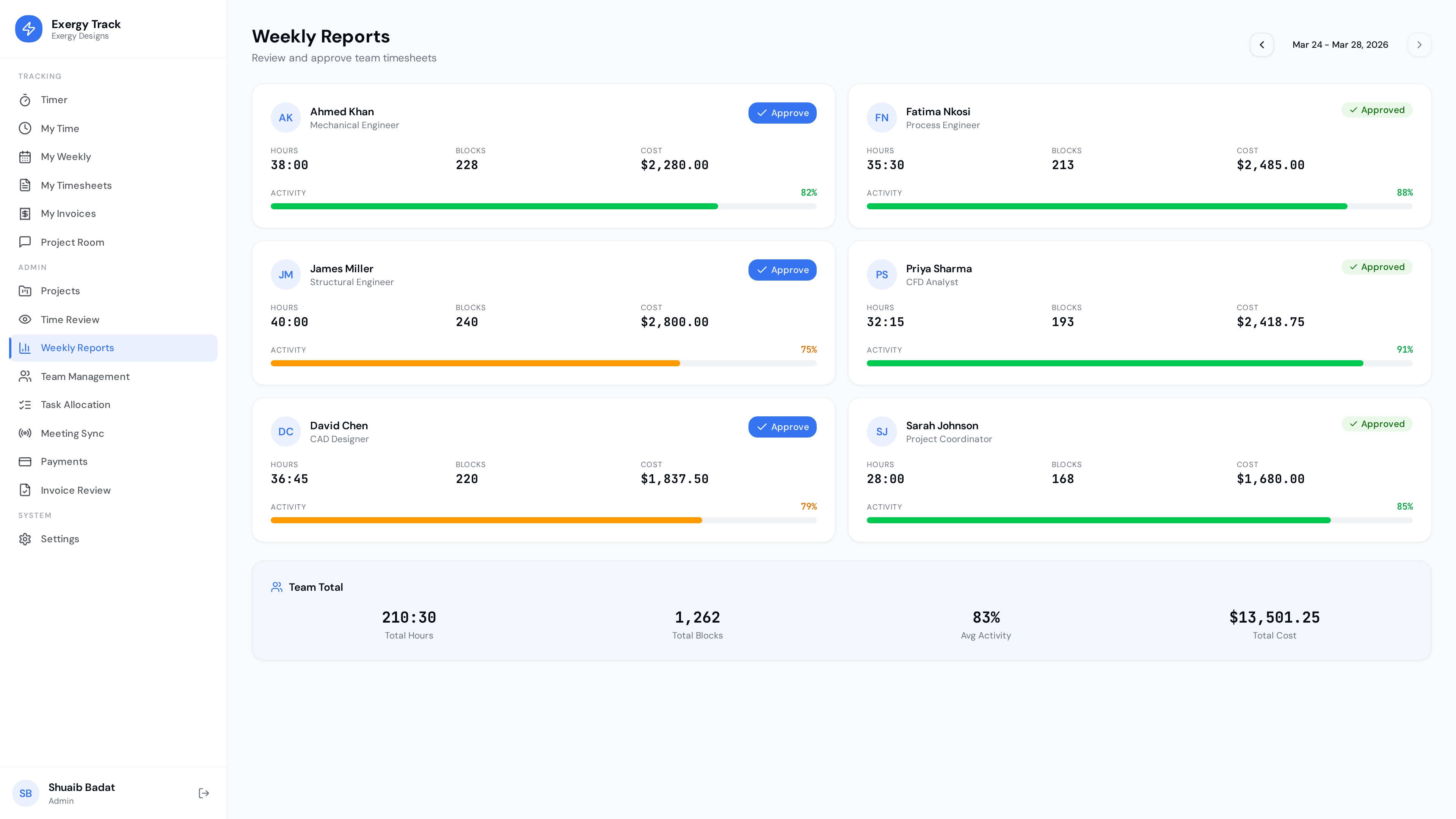Select the Projects folder icon
The height and width of the screenshot is (819, 1456).
[x=25, y=290]
